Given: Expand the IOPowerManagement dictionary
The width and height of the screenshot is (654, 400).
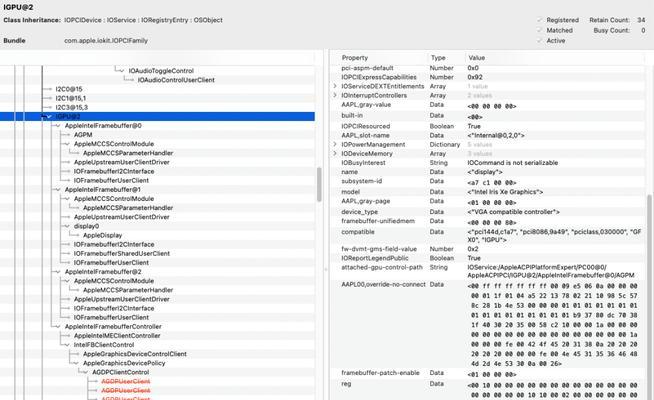Looking at the screenshot, I should click(335, 144).
